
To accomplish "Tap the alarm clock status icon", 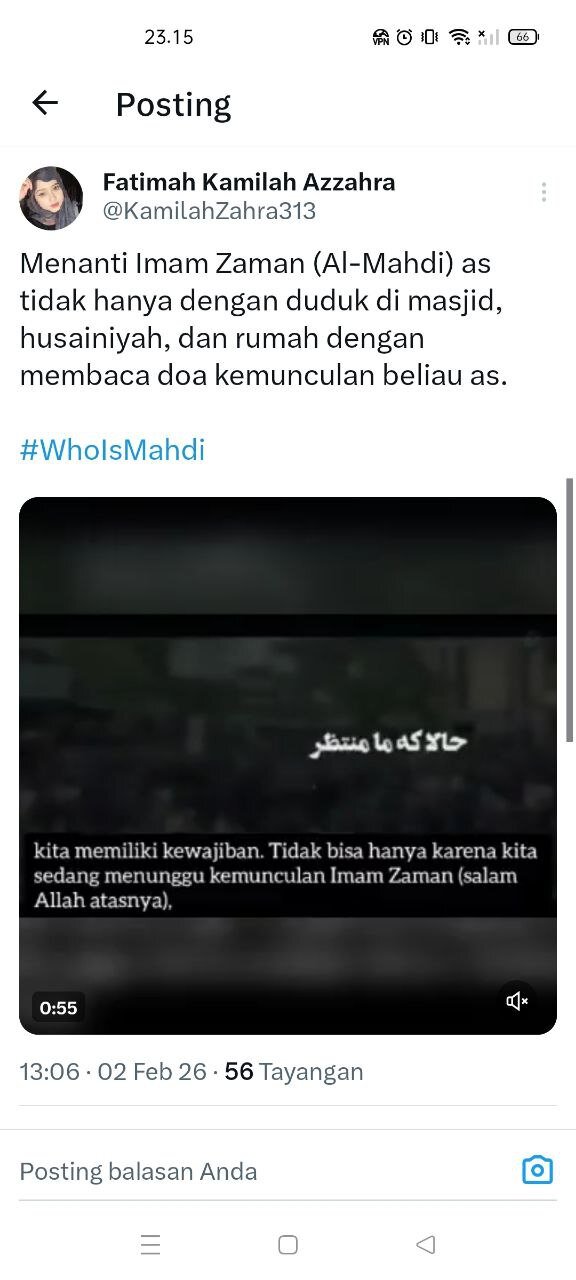I will (x=405, y=37).
